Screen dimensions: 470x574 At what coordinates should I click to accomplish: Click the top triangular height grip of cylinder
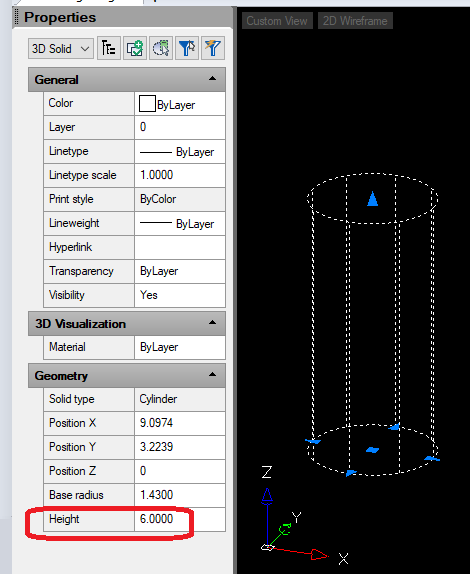[373, 199]
